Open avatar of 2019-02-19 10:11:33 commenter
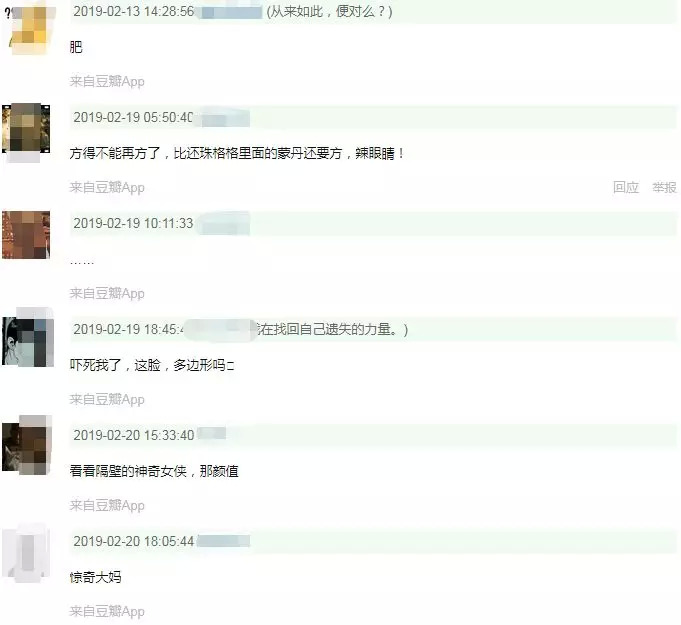This screenshot has width=681, height=625. (26, 235)
